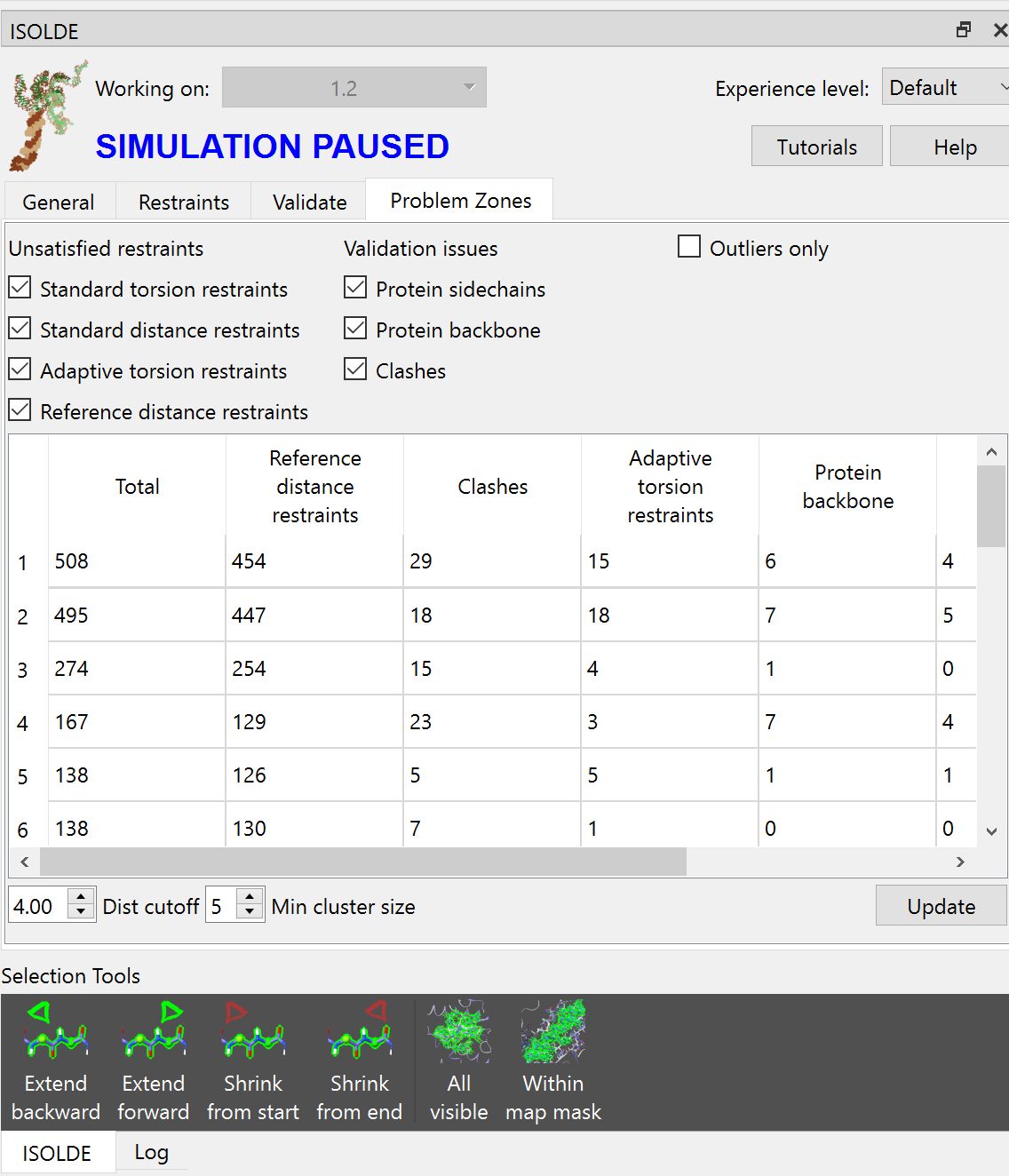Increase Dist cutoff with up arrow
The height and width of the screenshot is (1176, 1009).
click(x=81, y=896)
